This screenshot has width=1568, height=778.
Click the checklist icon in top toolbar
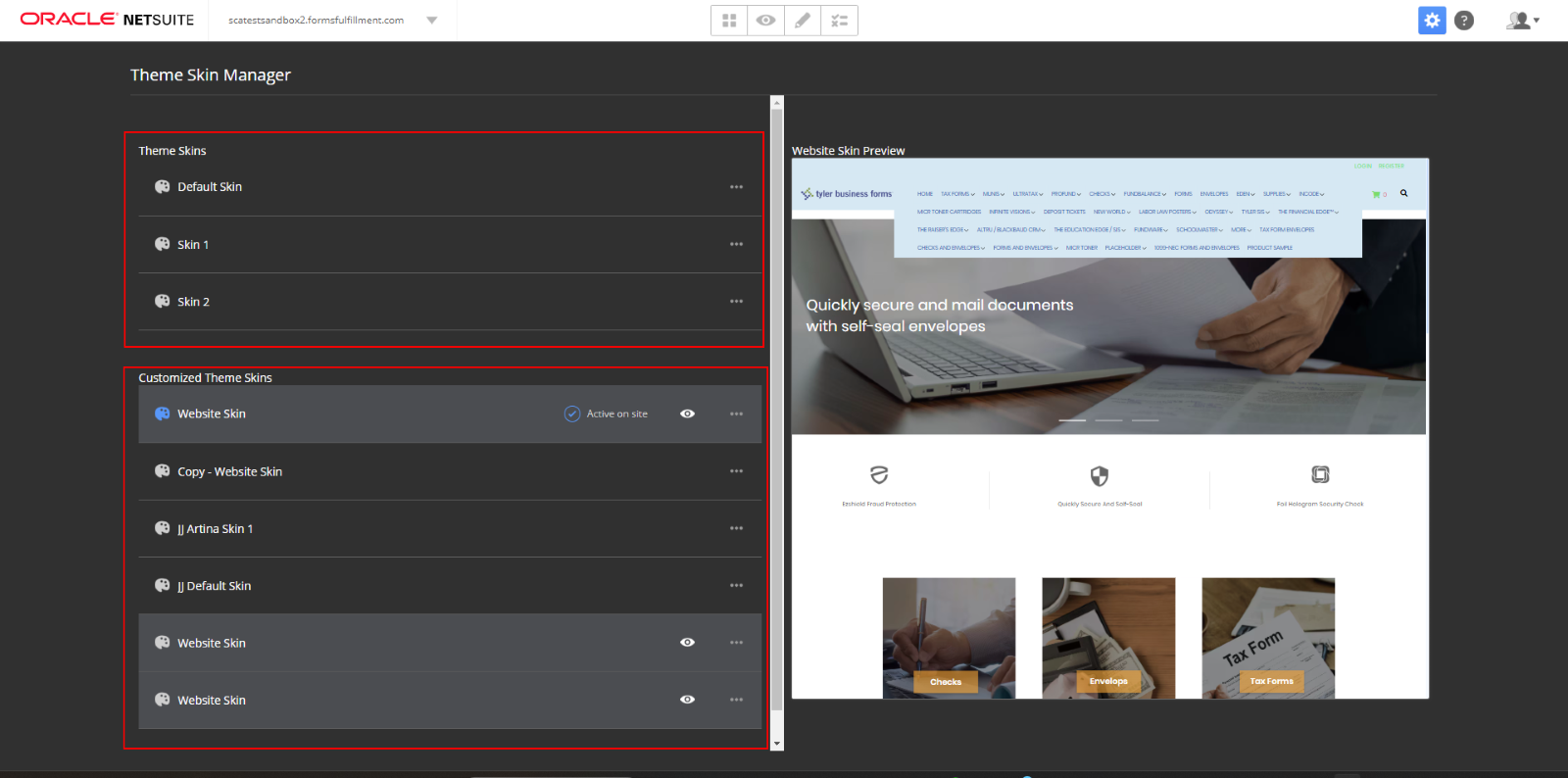(839, 21)
